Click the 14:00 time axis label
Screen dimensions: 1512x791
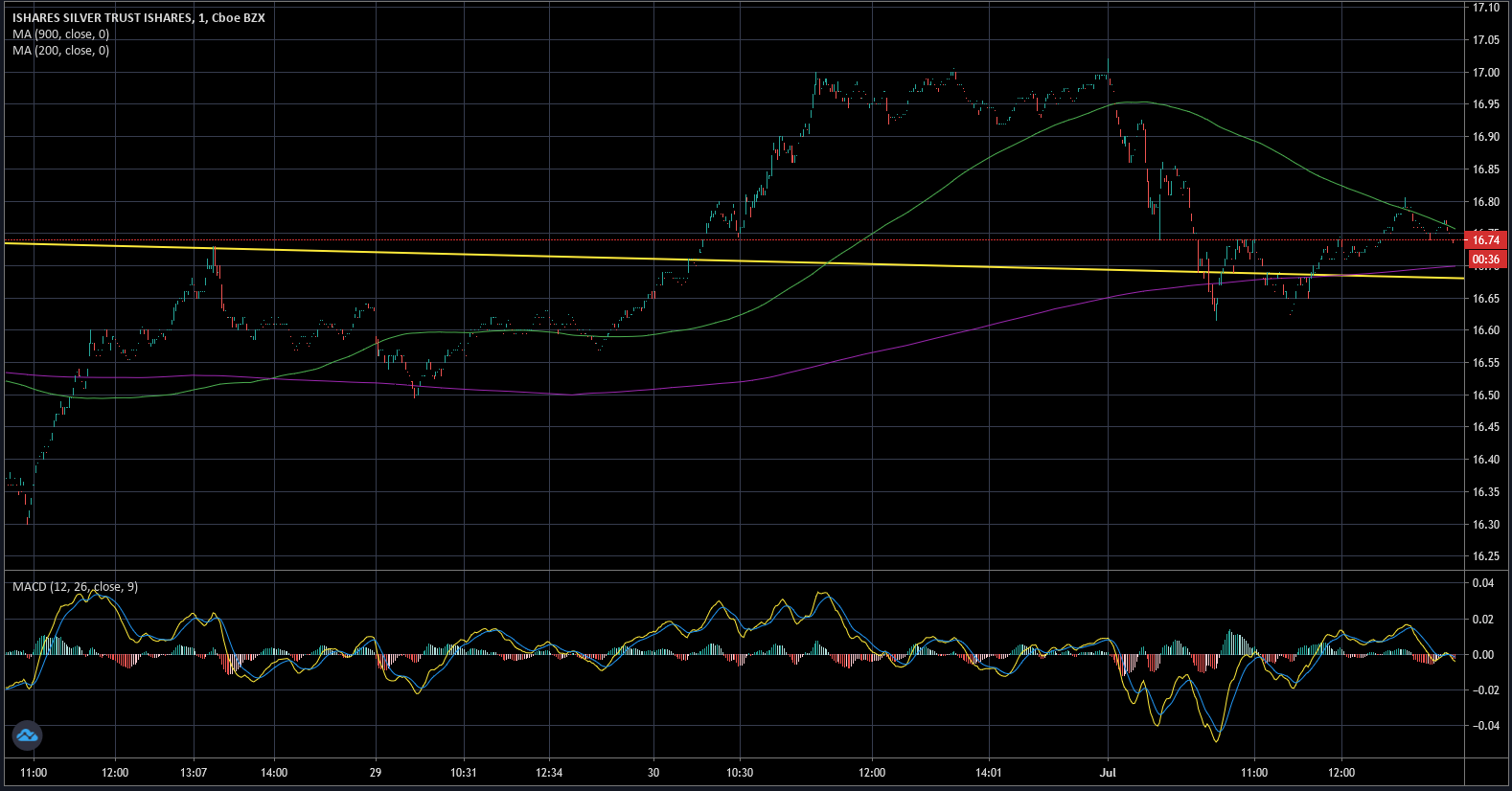[274, 773]
